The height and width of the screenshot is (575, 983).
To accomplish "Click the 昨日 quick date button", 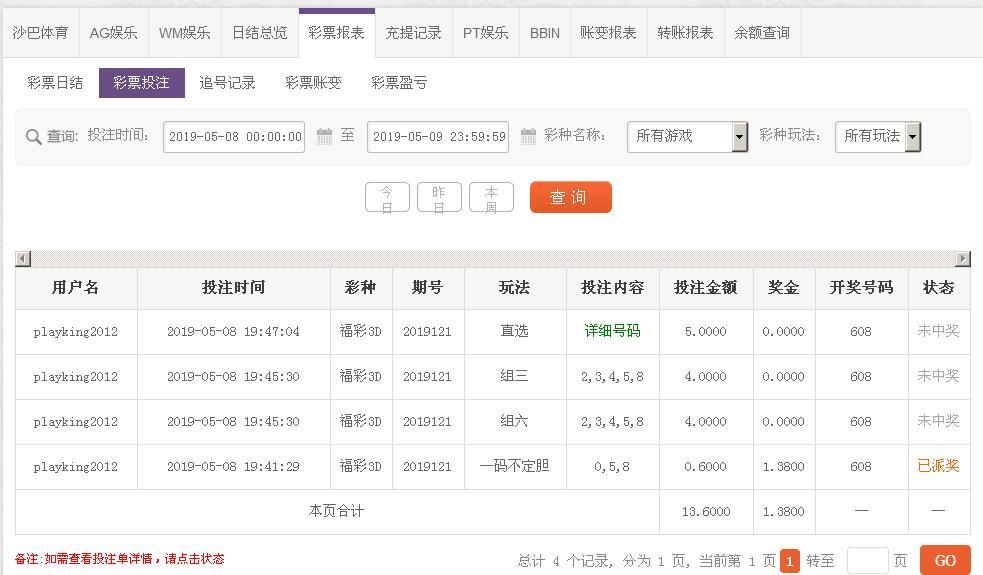I will click(439, 198).
